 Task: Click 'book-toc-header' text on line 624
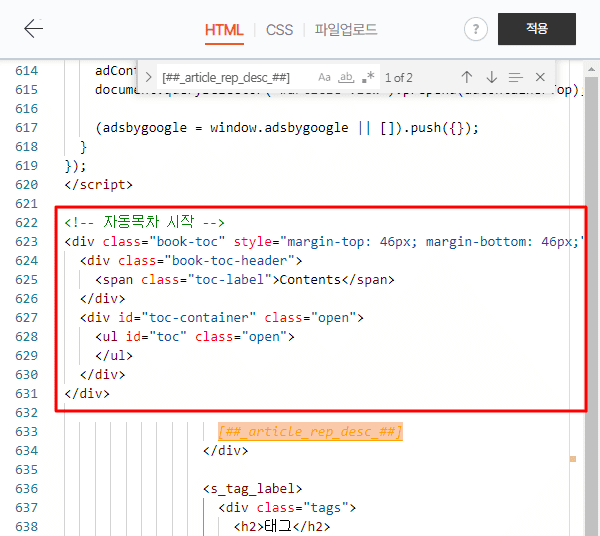click(x=230, y=261)
